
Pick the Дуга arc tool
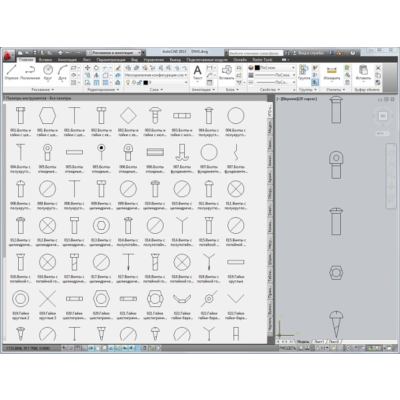pyautogui.click(x=62, y=73)
